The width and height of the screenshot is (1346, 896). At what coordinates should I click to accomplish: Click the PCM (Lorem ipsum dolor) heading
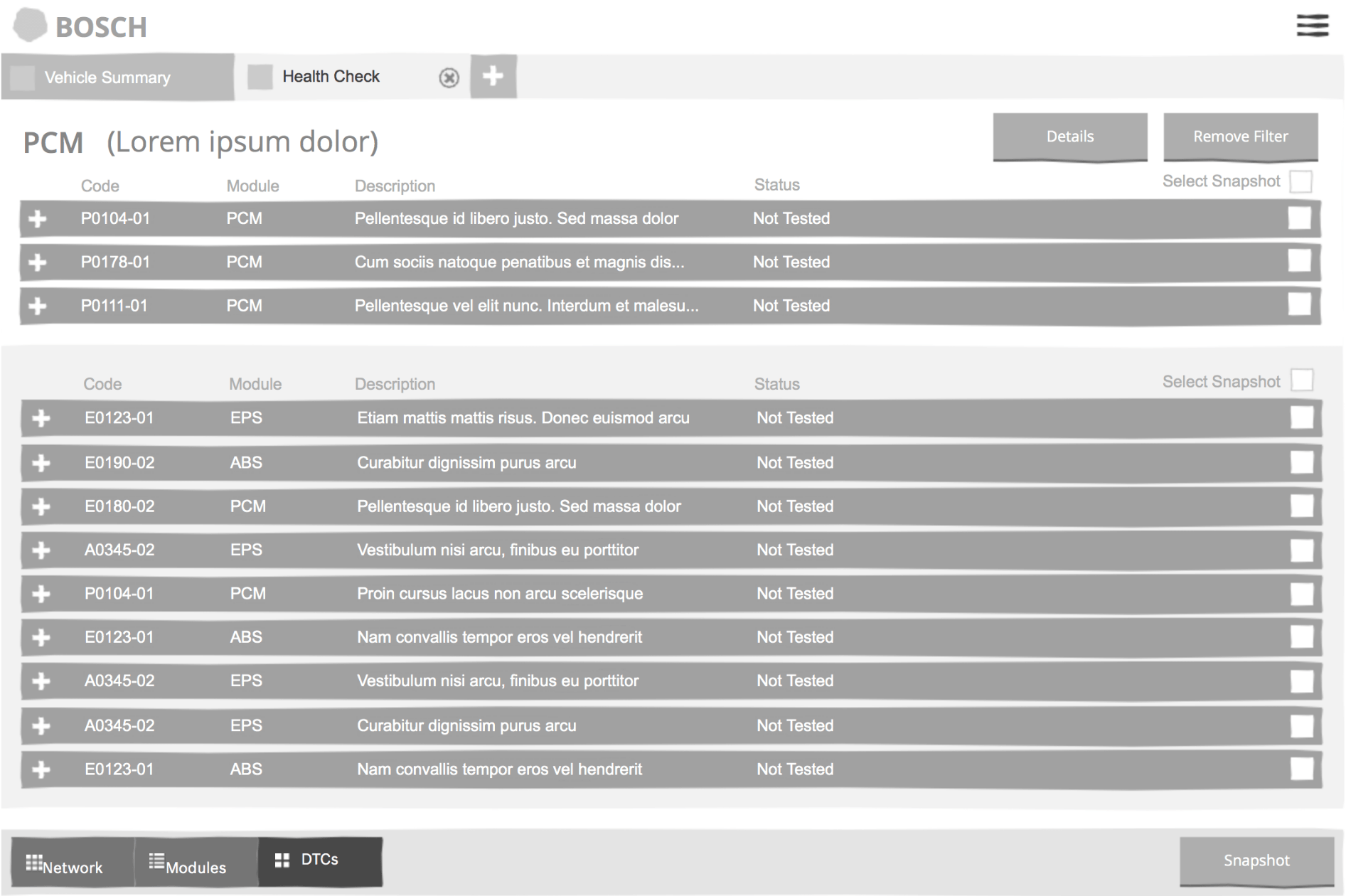(x=201, y=142)
